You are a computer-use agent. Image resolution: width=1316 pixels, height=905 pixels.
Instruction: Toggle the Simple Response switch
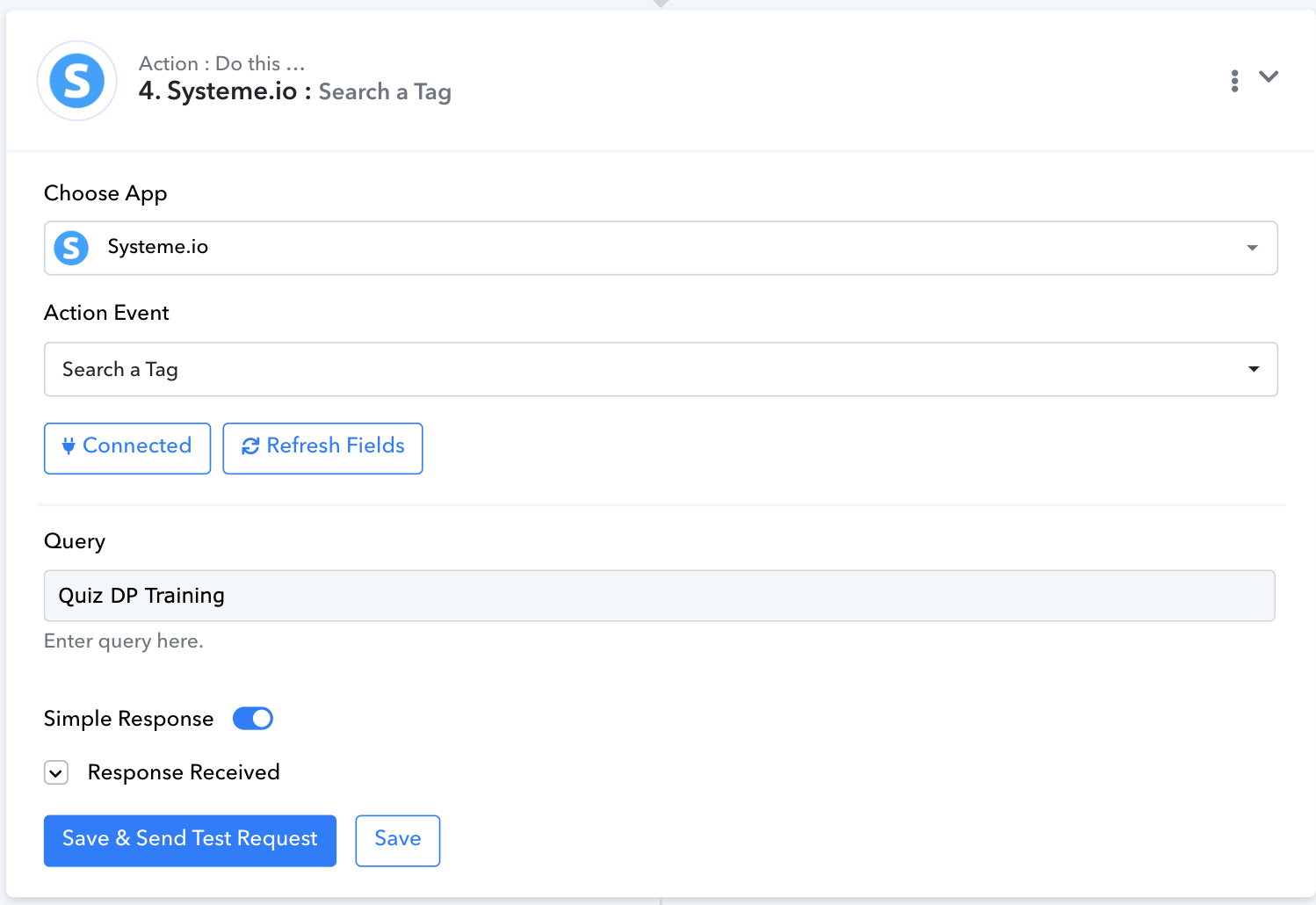point(253,719)
